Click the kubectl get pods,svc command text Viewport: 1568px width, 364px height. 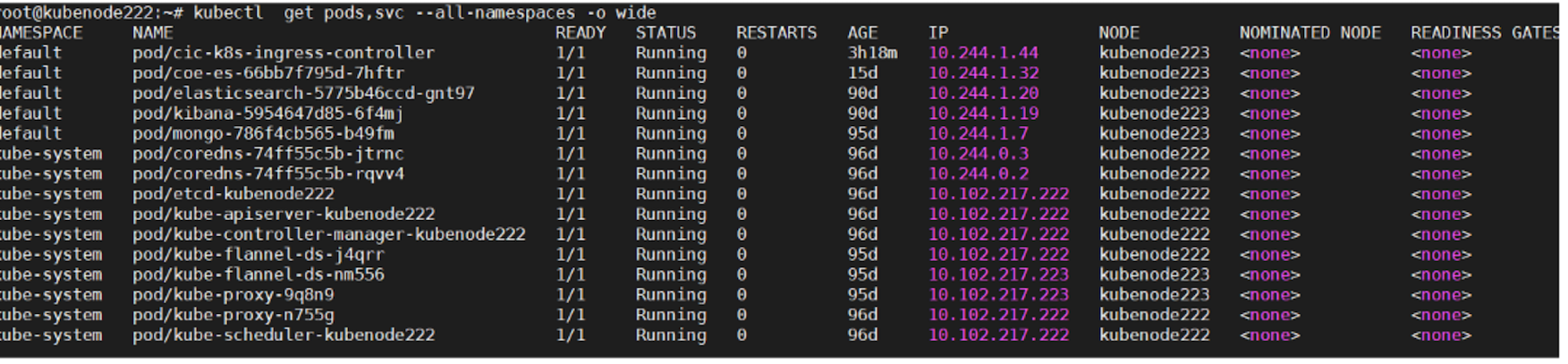[425, 13]
